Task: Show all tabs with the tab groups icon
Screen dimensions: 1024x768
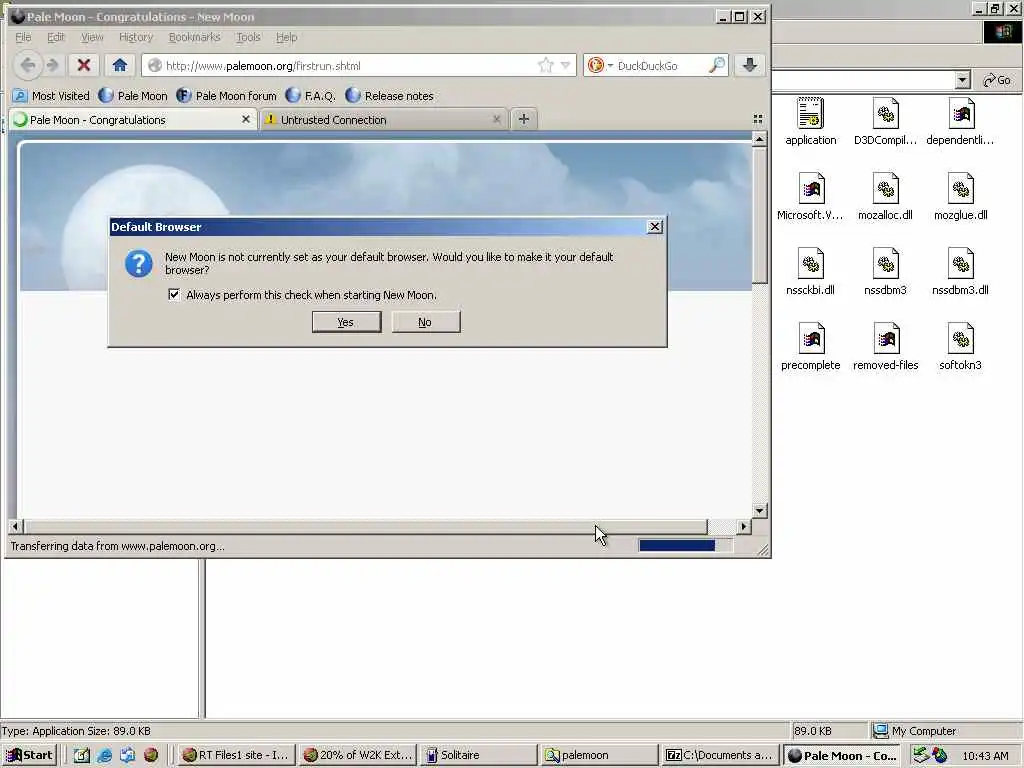Action: pyautogui.click(x=758, y=119)
